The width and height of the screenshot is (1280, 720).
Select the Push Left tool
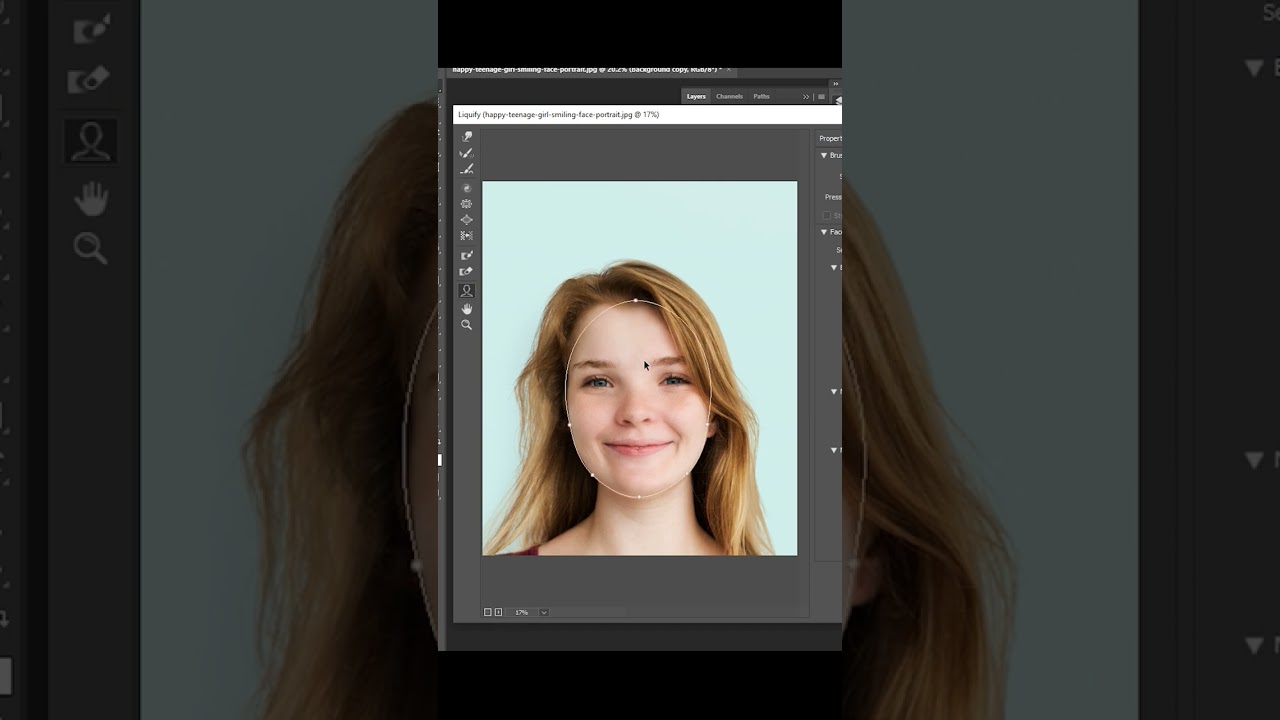[466, 236]
